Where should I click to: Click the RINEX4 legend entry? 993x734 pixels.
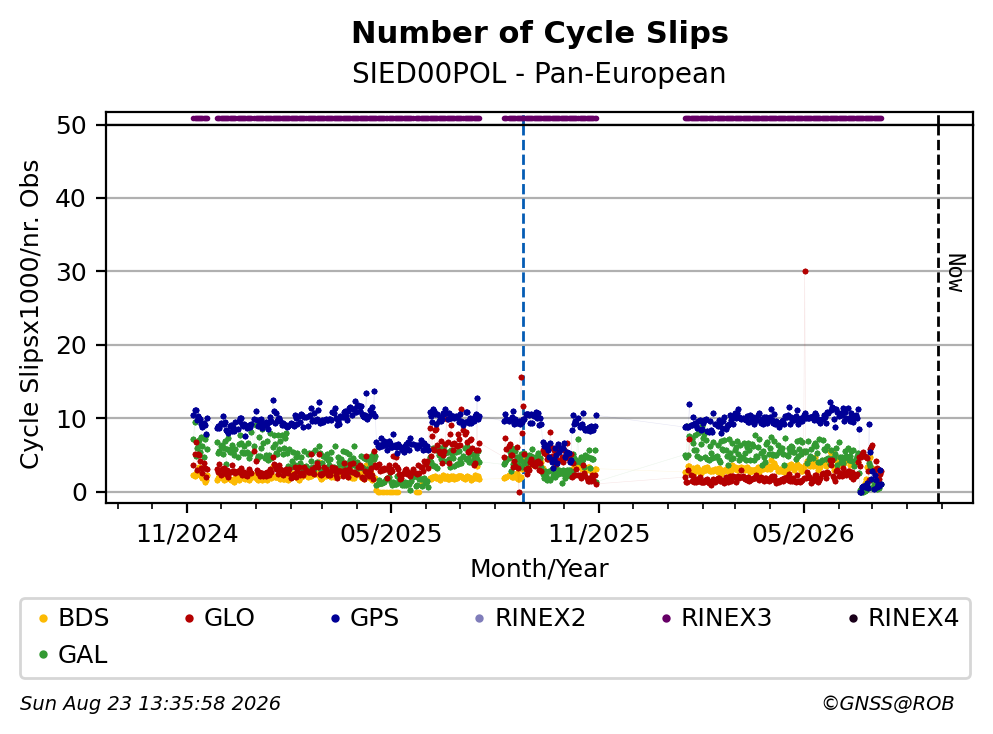(x=903, y=617)
